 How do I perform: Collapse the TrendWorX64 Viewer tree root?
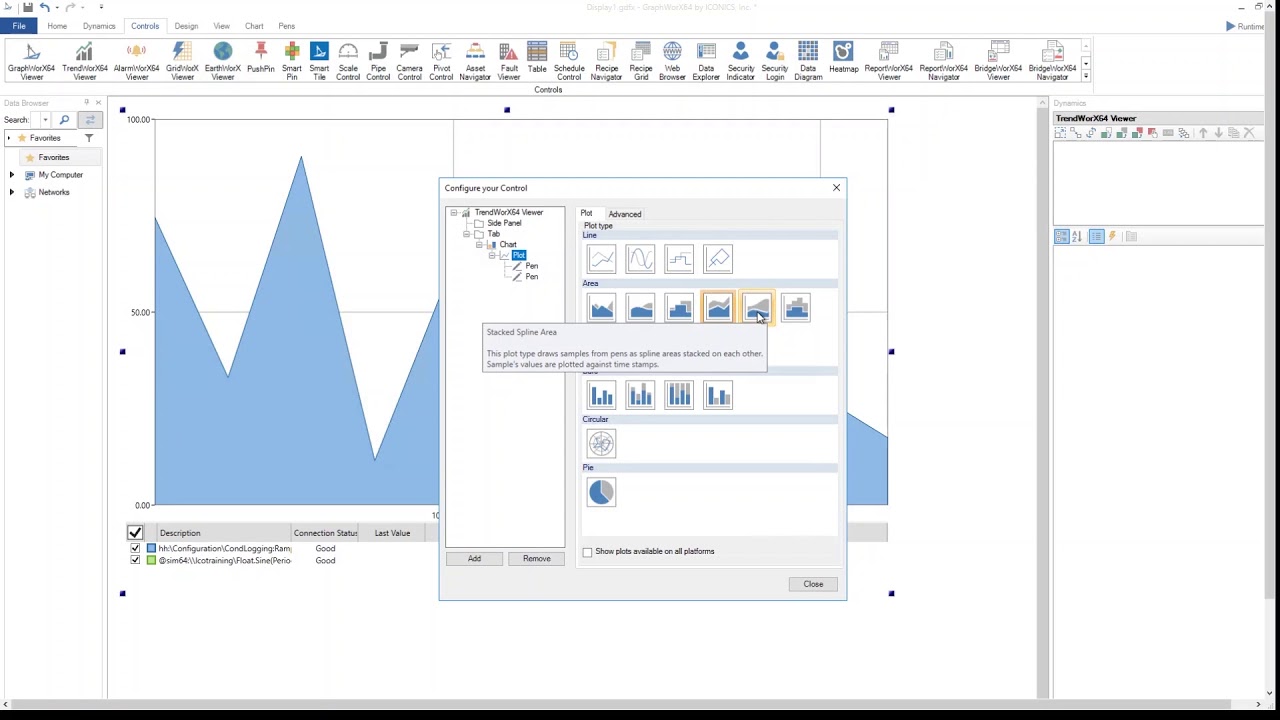click(x=453, y=213)
